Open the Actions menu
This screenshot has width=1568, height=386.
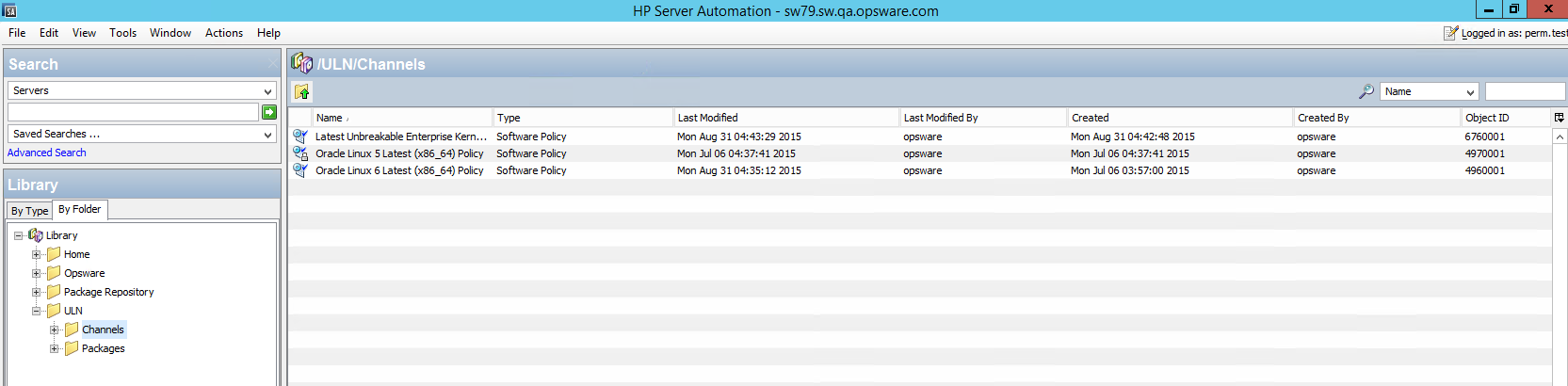click(223, 33)
